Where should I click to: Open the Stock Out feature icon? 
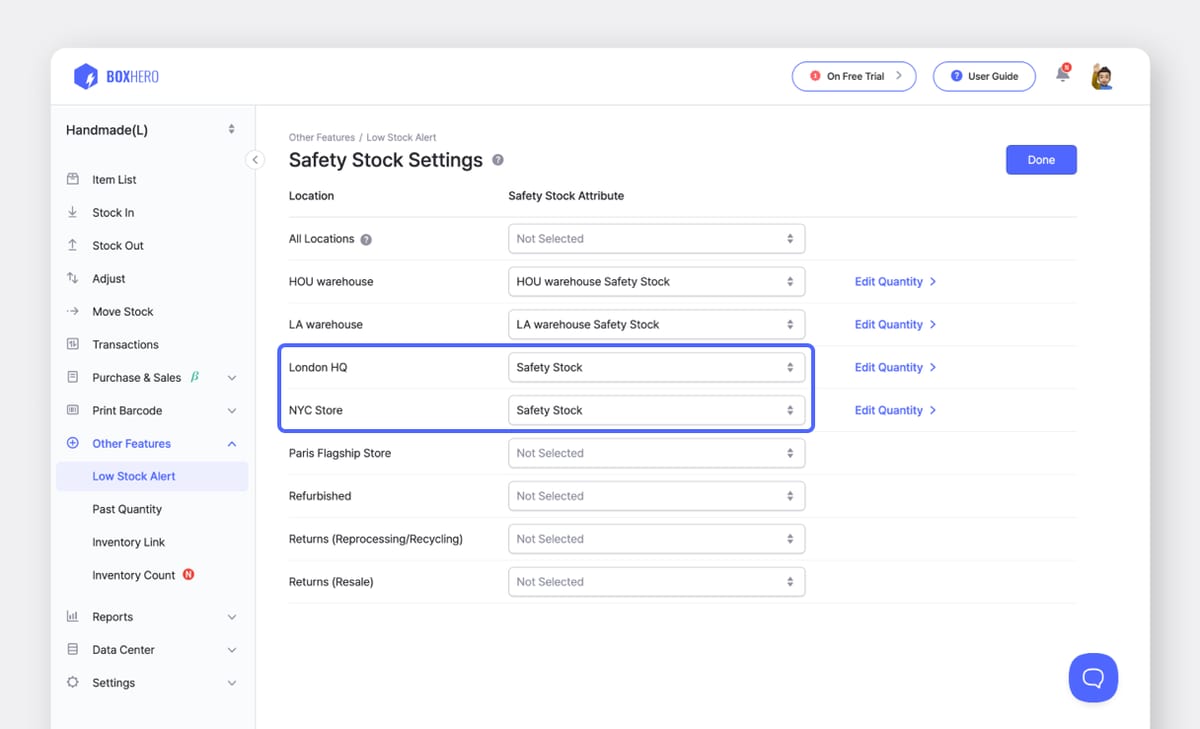click(71, 245)
